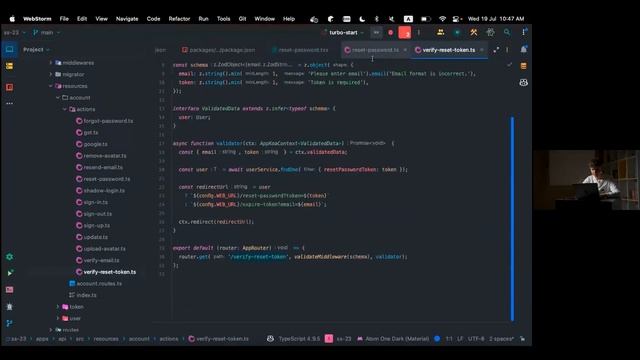The height and width of the screenshot is (360, 640).
Task: Click the teal AI assistant toolbar icon
Action: point(457,32)
